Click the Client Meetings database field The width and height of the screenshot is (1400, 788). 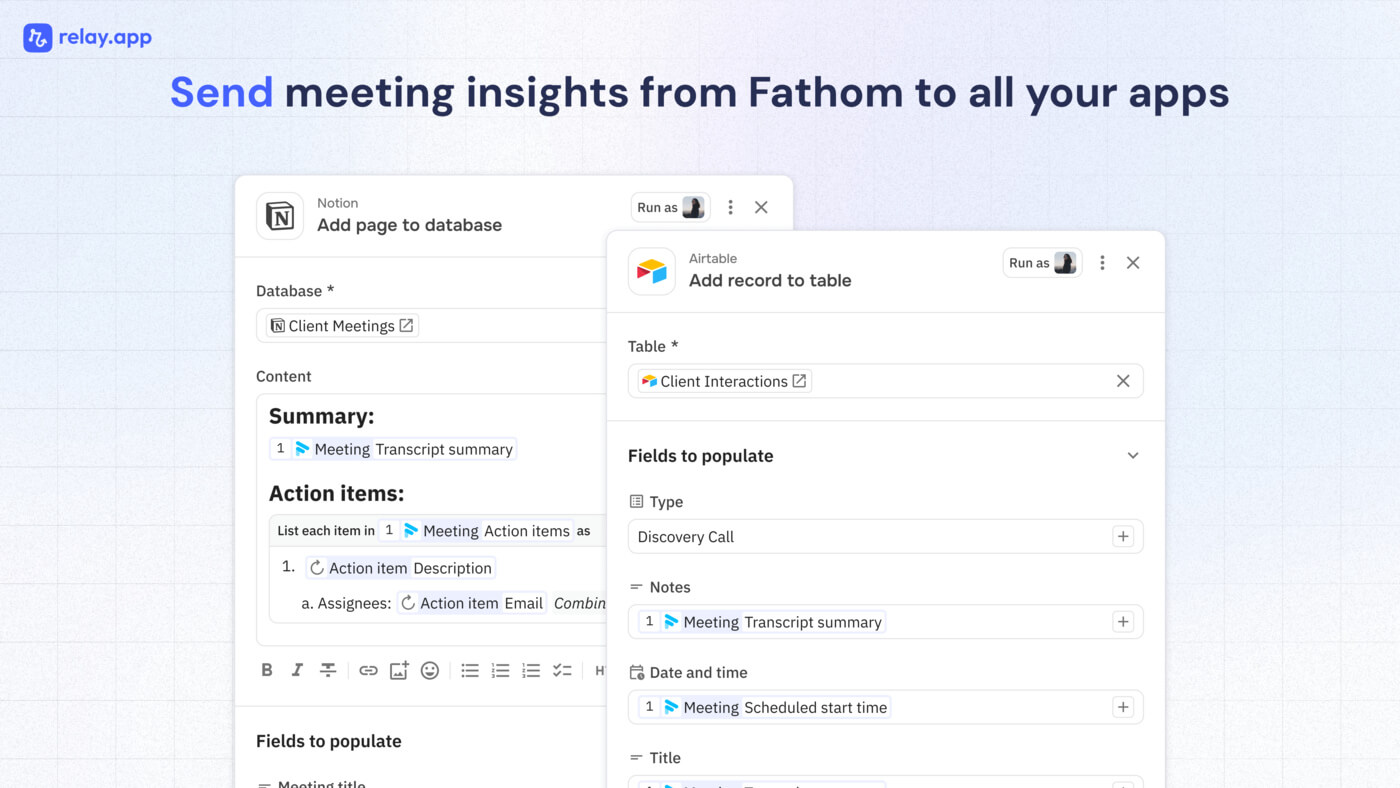tap(432, 325)
